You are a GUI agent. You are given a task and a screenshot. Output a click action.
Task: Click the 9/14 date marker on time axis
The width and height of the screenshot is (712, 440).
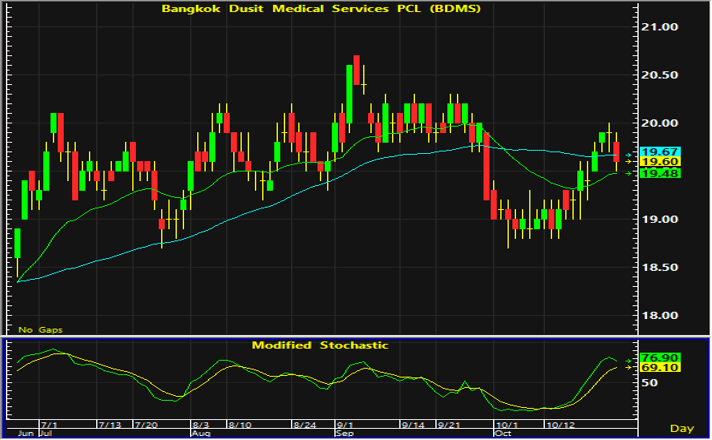[413, 425]
